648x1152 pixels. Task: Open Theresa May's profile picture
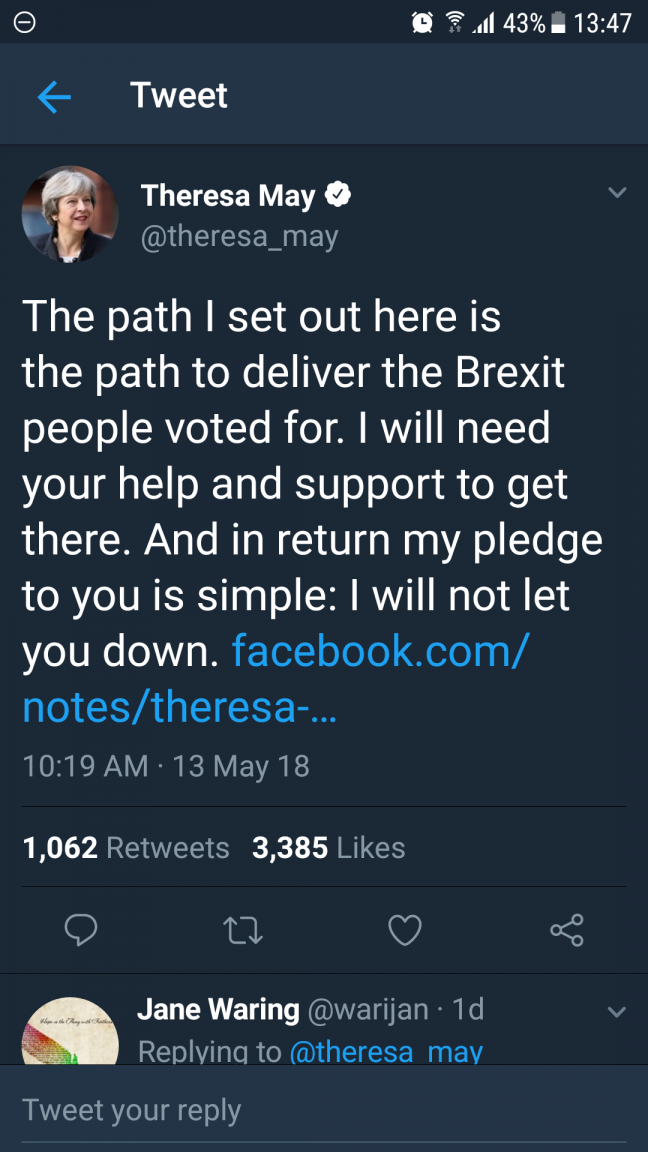(x=69, y=214)
